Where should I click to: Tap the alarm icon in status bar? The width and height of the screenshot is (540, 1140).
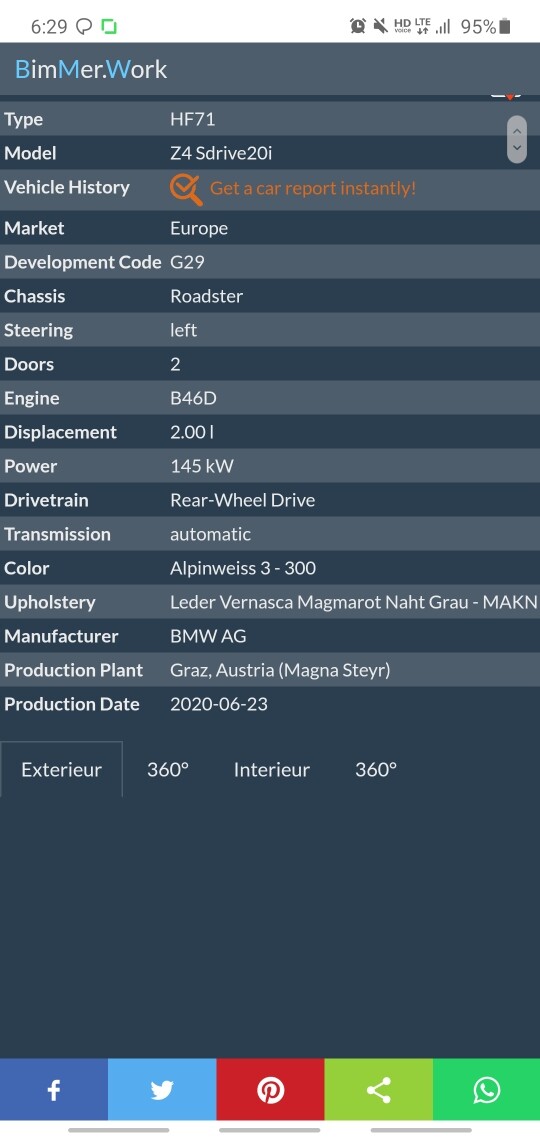(358, 27)
